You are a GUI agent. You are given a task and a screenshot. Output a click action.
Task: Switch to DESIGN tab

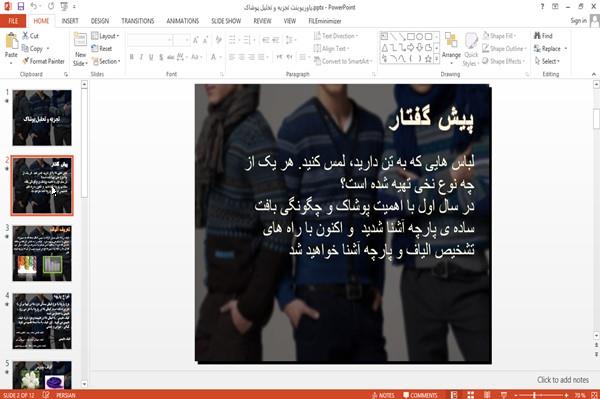point(100,21)
